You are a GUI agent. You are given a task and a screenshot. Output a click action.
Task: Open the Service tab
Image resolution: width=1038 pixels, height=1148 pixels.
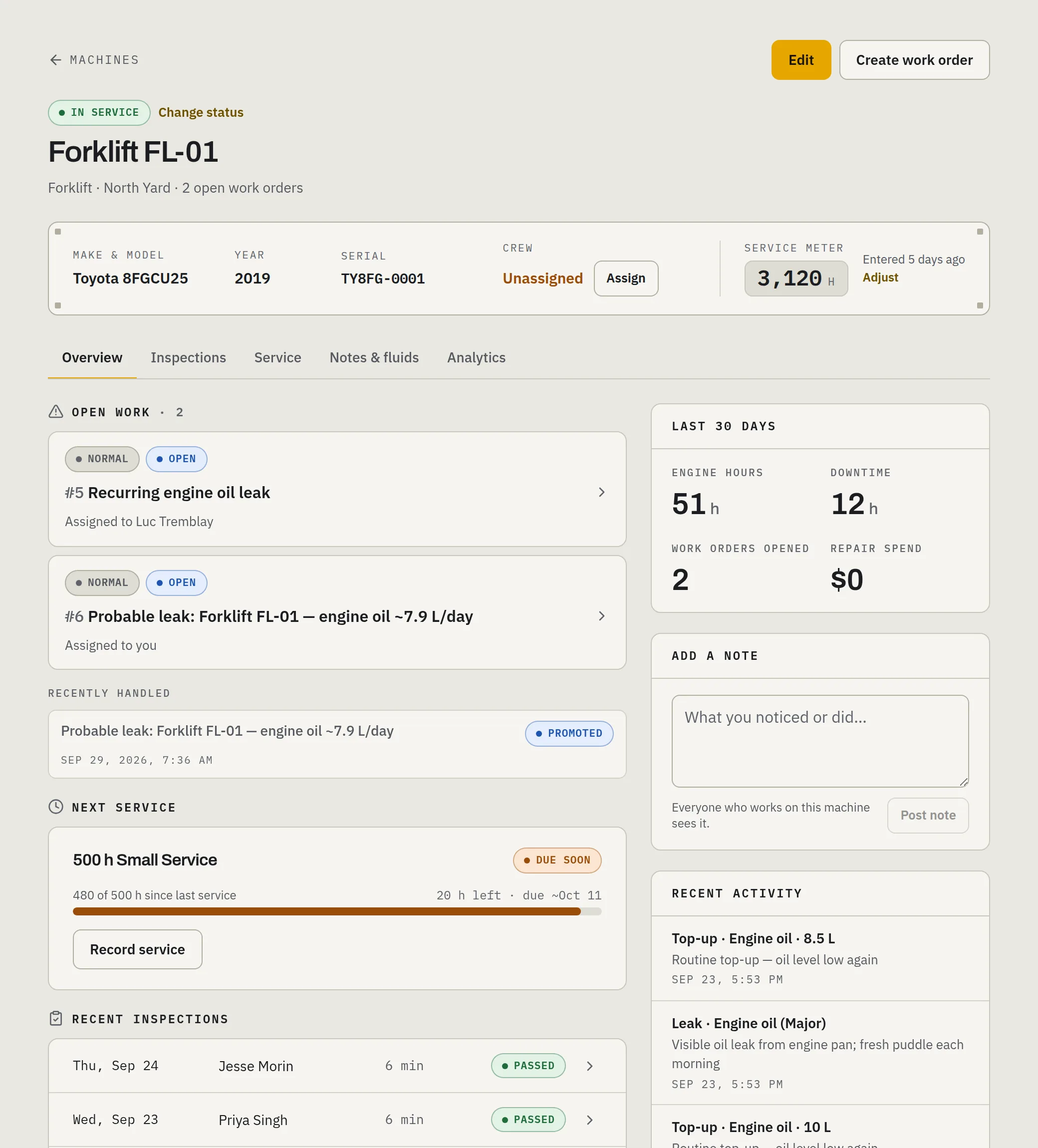[277, 357]
